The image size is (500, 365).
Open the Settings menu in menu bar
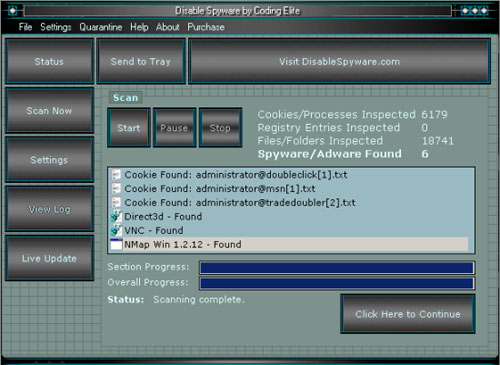pyautogui.click(x=56, y=27)
